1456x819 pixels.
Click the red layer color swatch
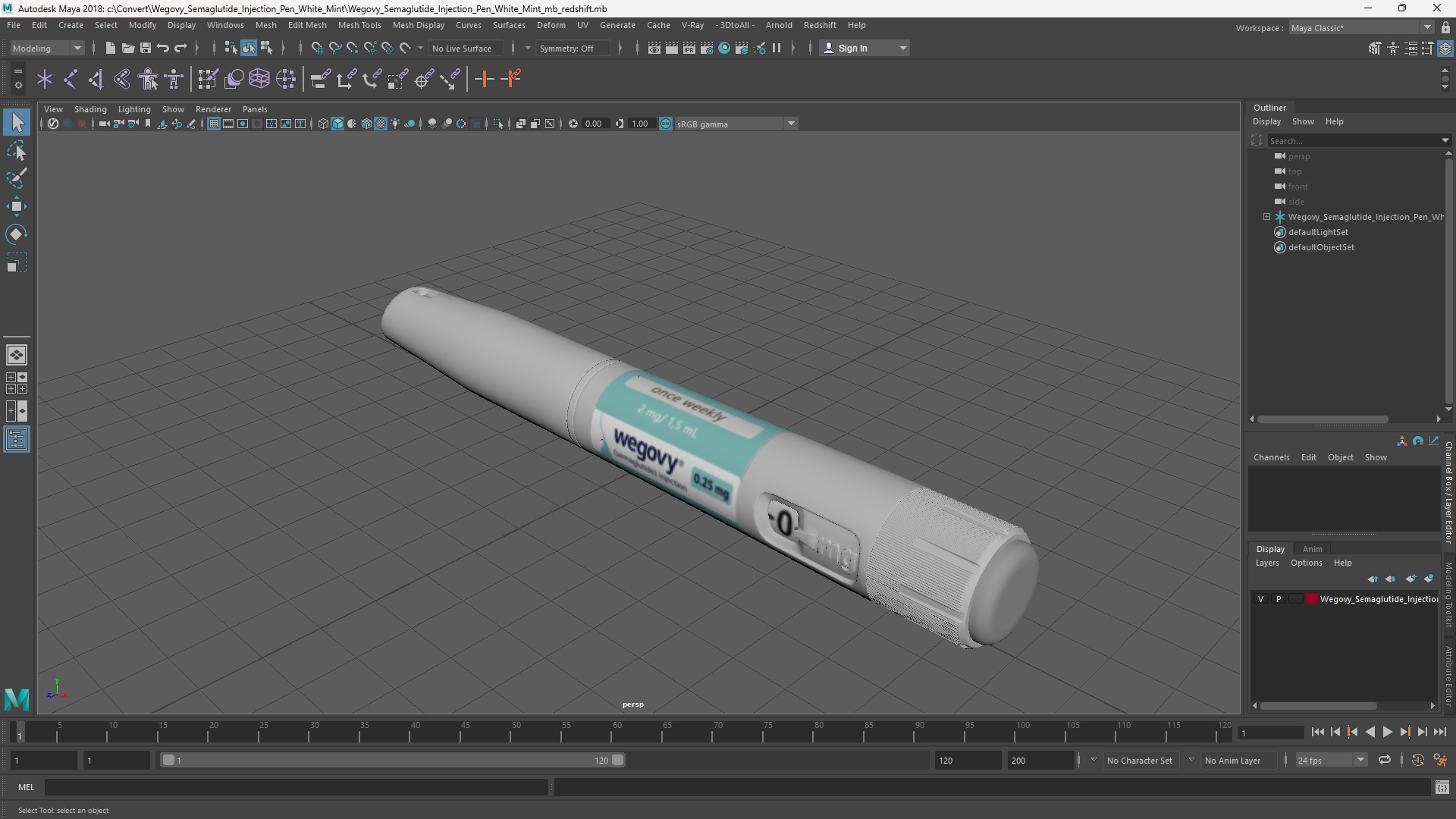pos(1312,599)
